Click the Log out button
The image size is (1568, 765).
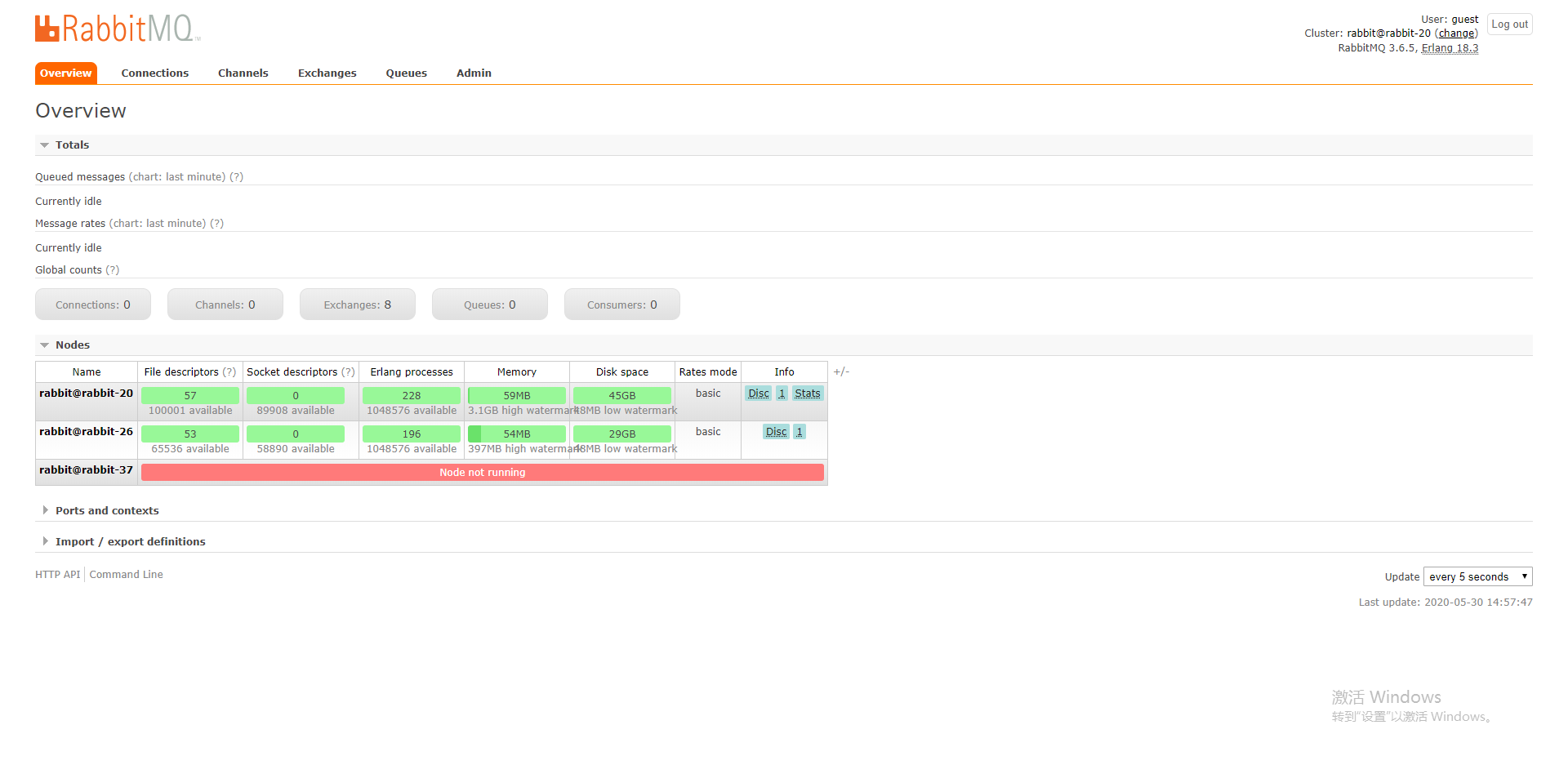click(x=1509, y=24)
